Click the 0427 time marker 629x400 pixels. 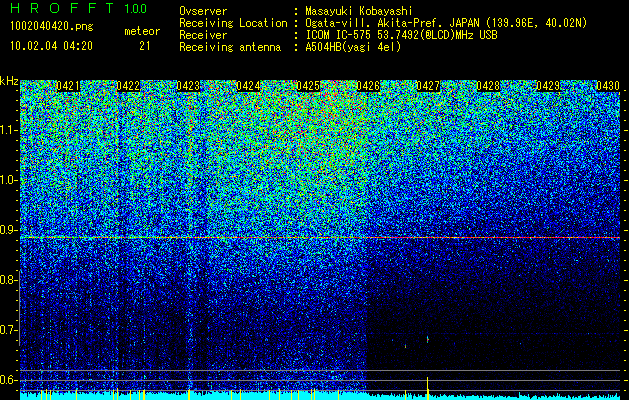tap(428, 86)
